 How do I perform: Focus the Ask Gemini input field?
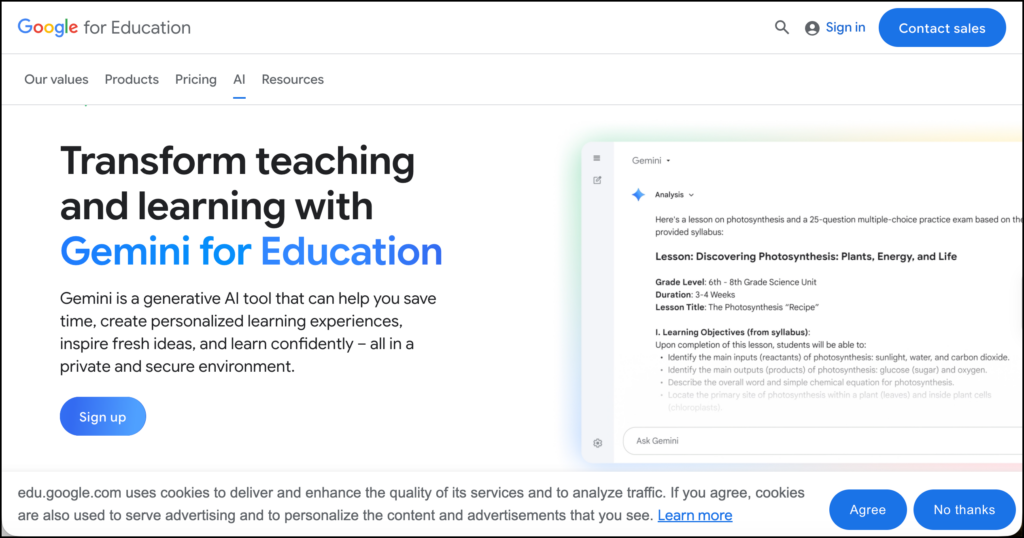tap(823, 441)
